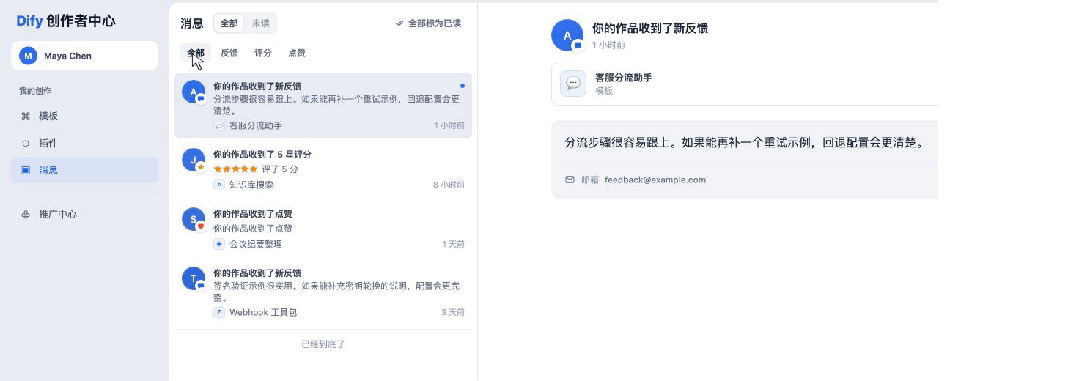
Task: Click the 3天前 timestamp in the list
Action: (x=453, y=312)
